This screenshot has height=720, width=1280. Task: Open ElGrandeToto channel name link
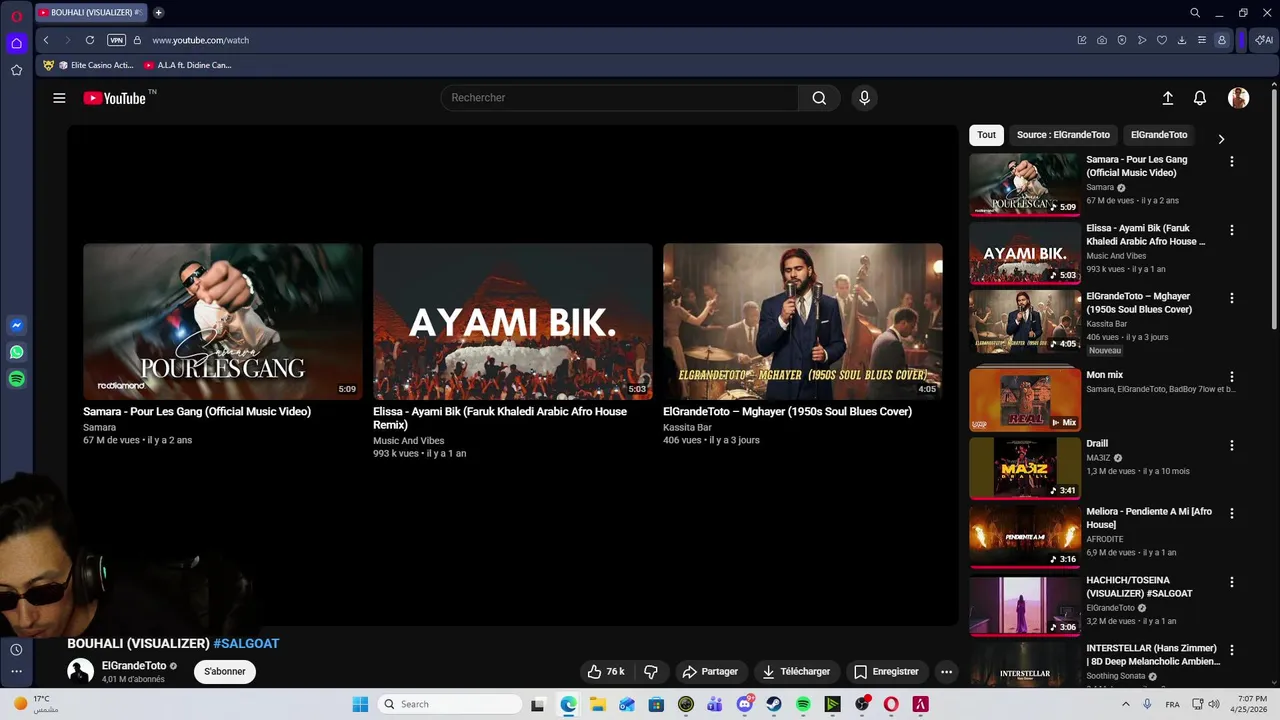134,666
